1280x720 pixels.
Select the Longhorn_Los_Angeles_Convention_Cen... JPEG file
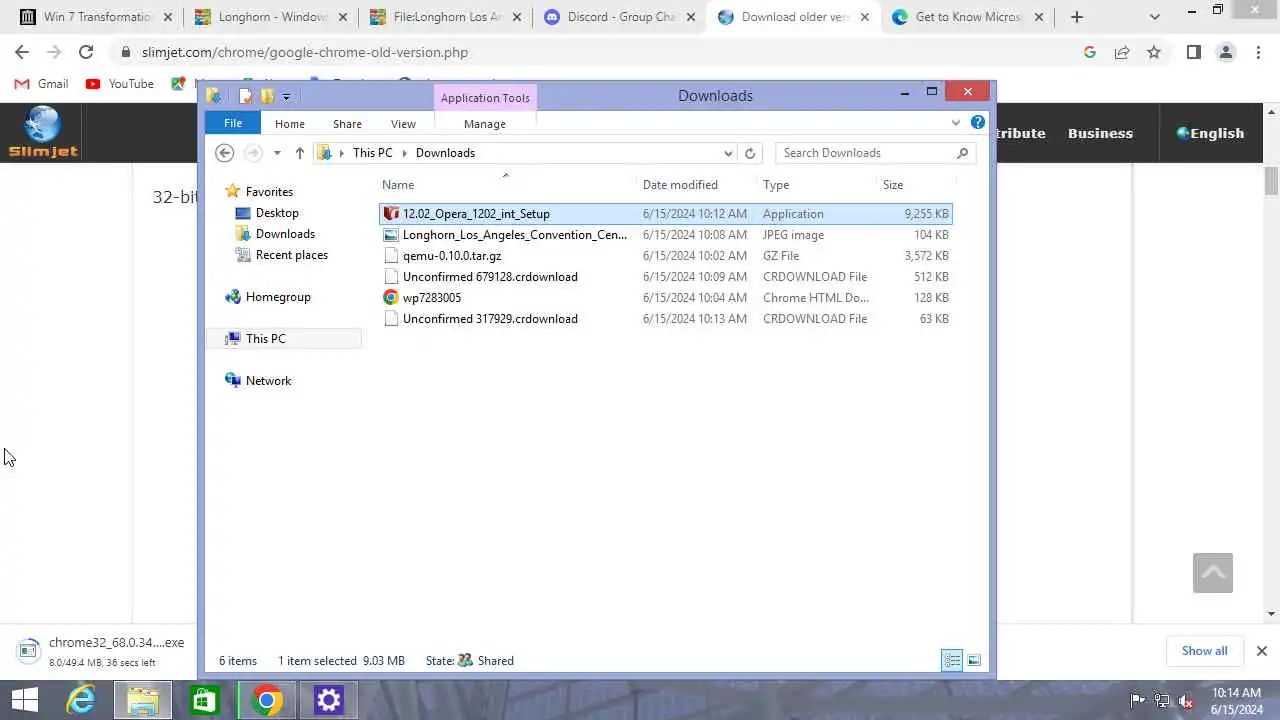point(666,235)
